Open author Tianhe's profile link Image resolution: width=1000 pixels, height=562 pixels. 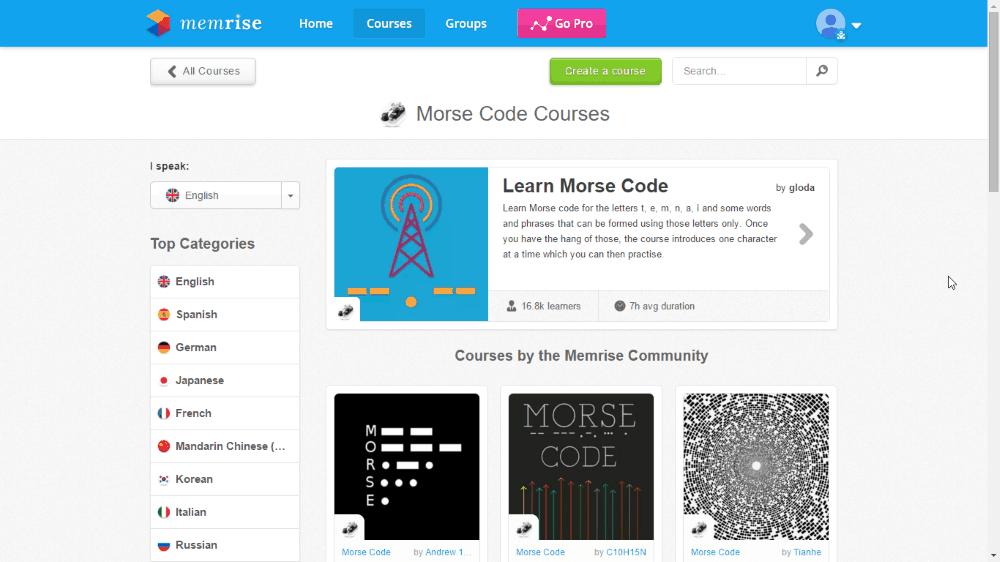[x=807, y=552]
